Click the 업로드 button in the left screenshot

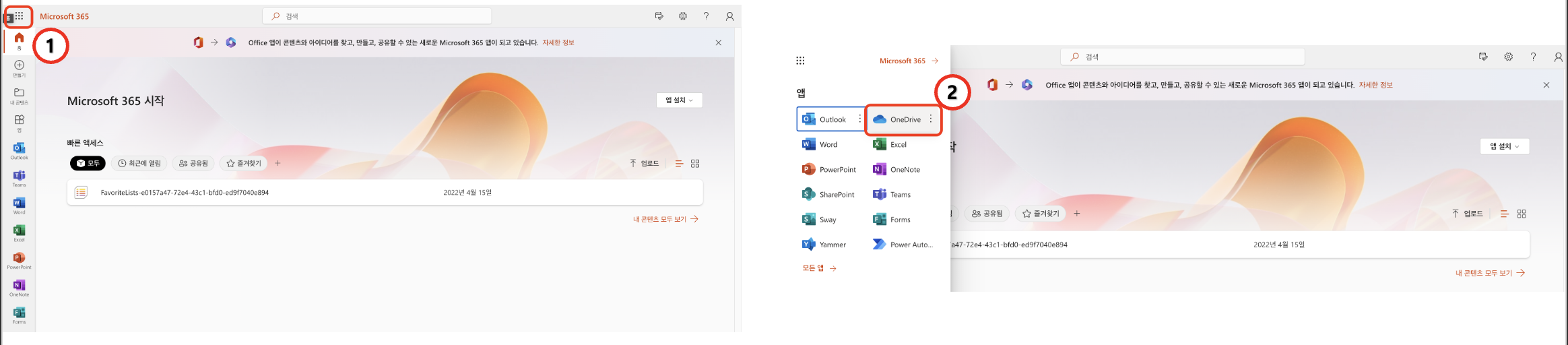pos(645,163)
